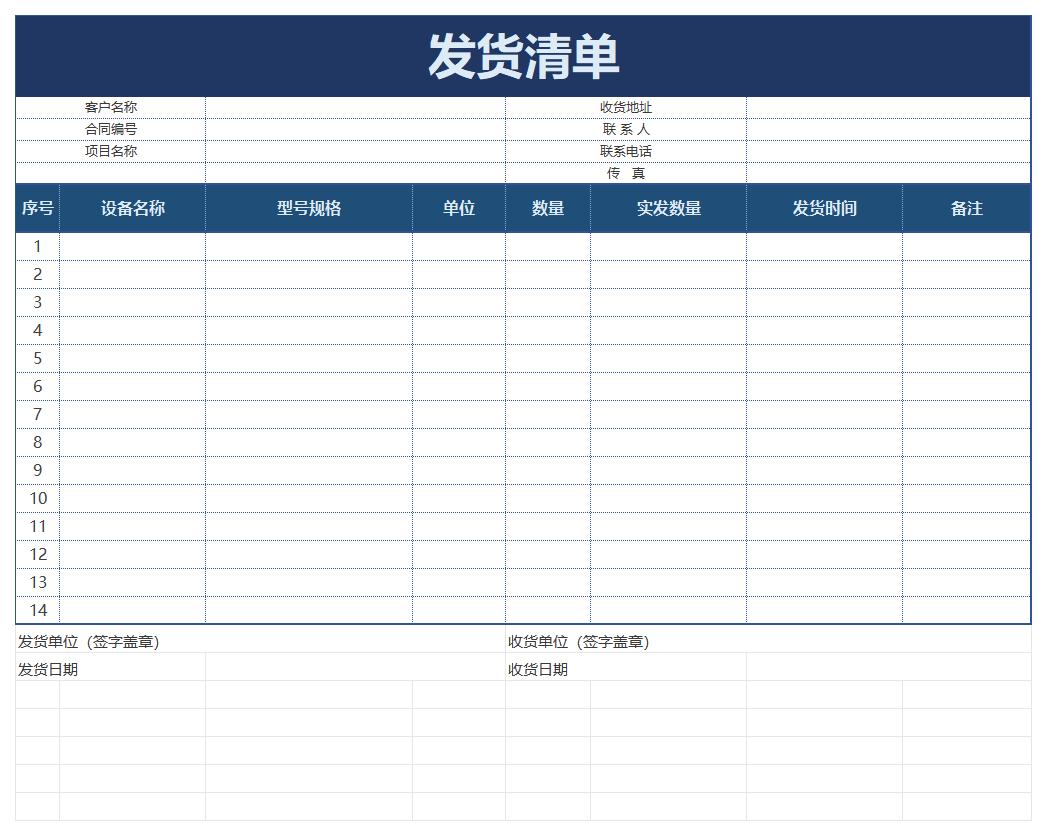Select the row number 9 cell
1047x836 pixels.
point(37,471)
